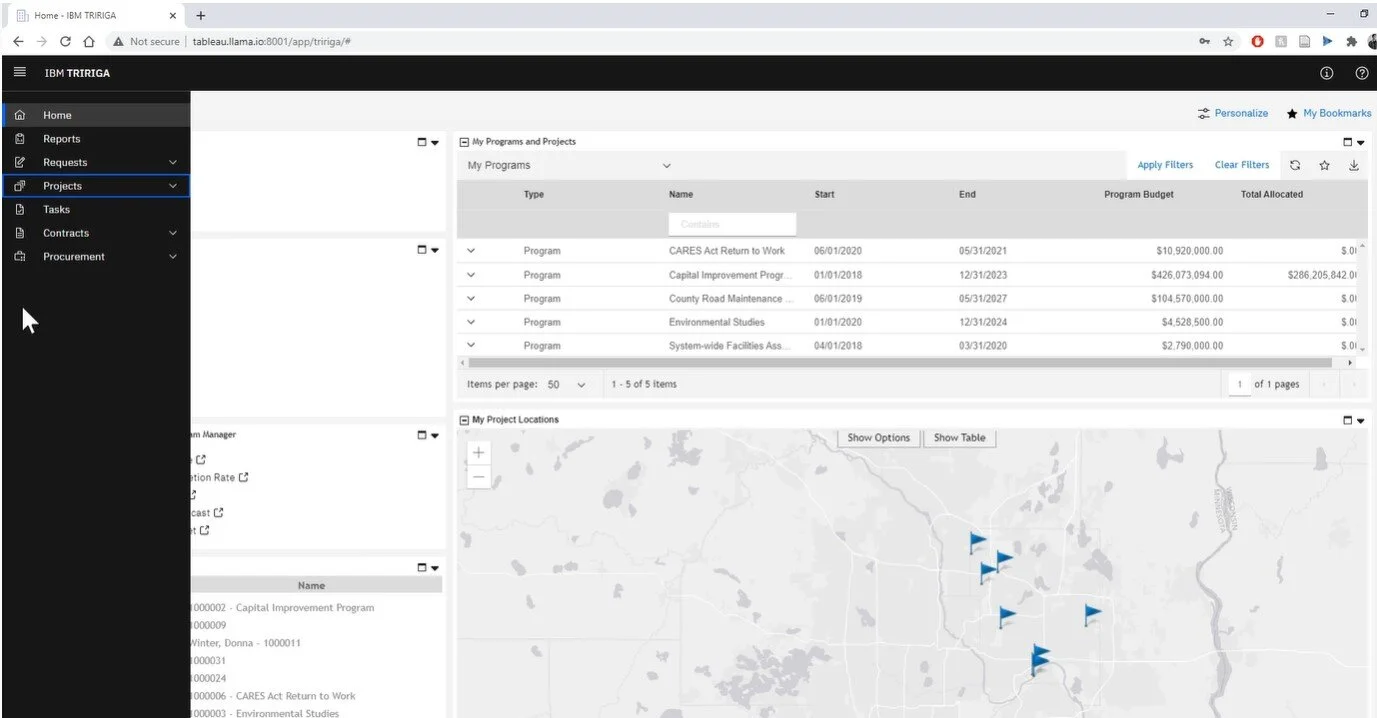The width and height of the screenshot is (1377, 718).
Task: Bookmark the report using the star icon
Action: click(1324, 164)
